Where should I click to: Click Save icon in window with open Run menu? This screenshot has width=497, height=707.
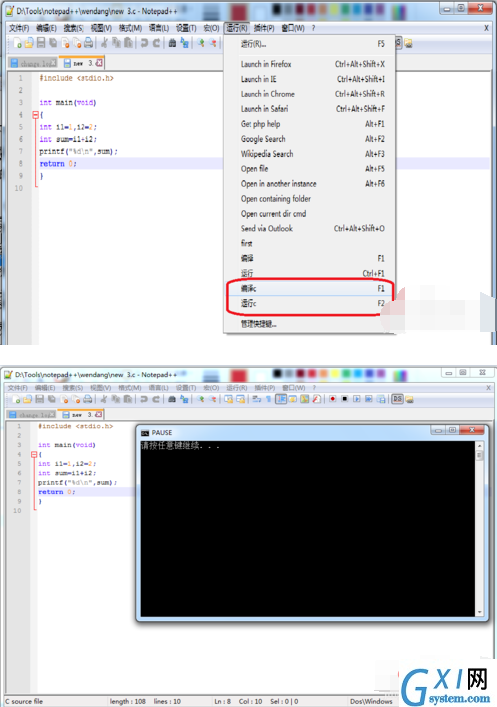(x=41, y=43)
